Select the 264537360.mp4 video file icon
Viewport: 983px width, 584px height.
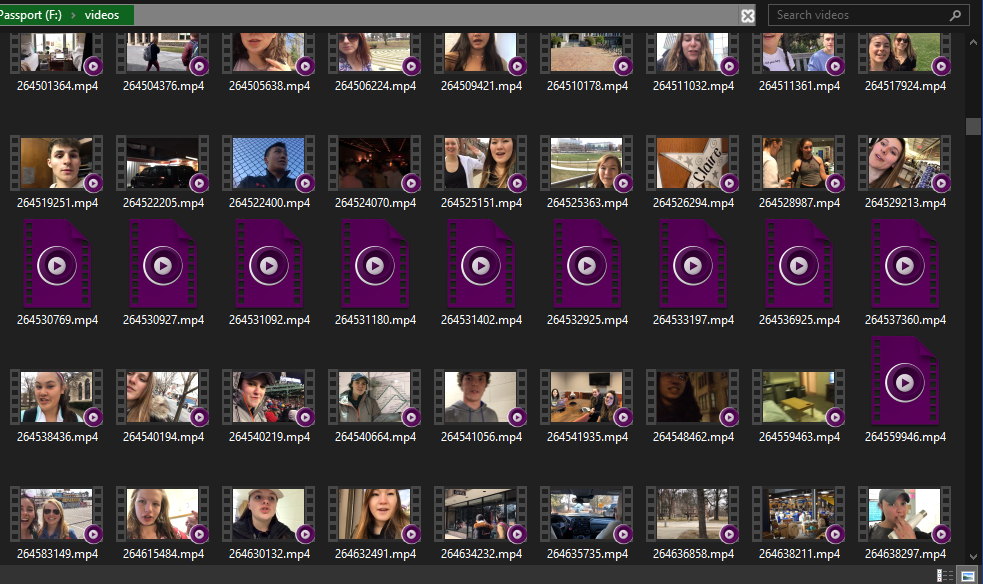(x=905, y=264)
